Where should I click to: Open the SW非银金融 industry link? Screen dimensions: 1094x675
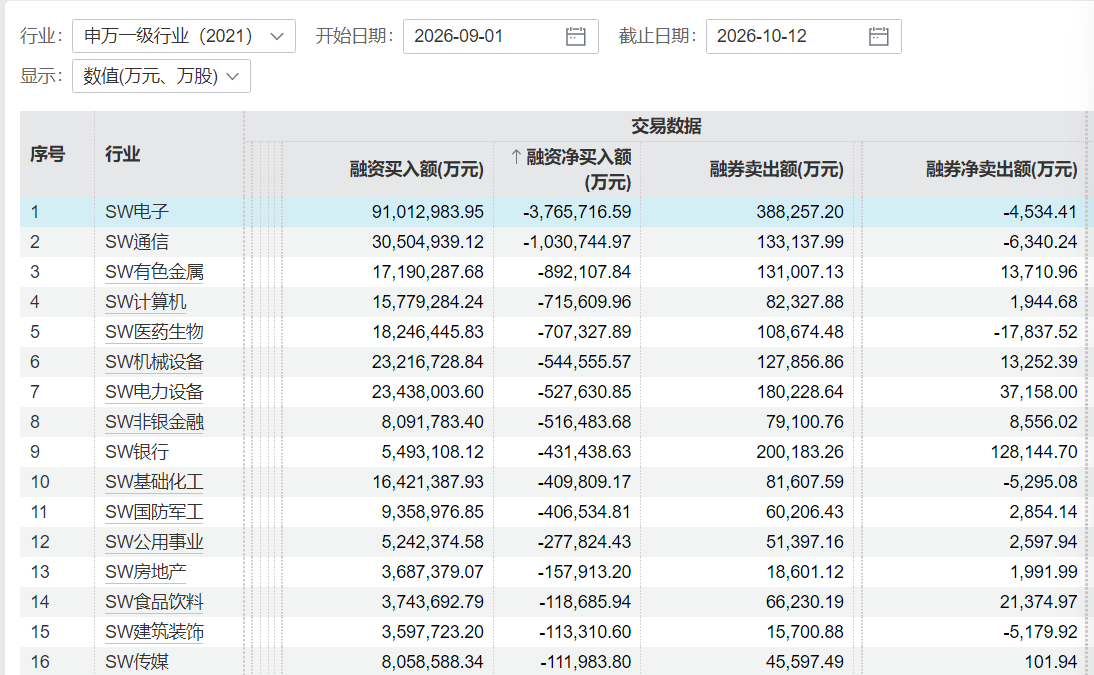coord(154,422)
